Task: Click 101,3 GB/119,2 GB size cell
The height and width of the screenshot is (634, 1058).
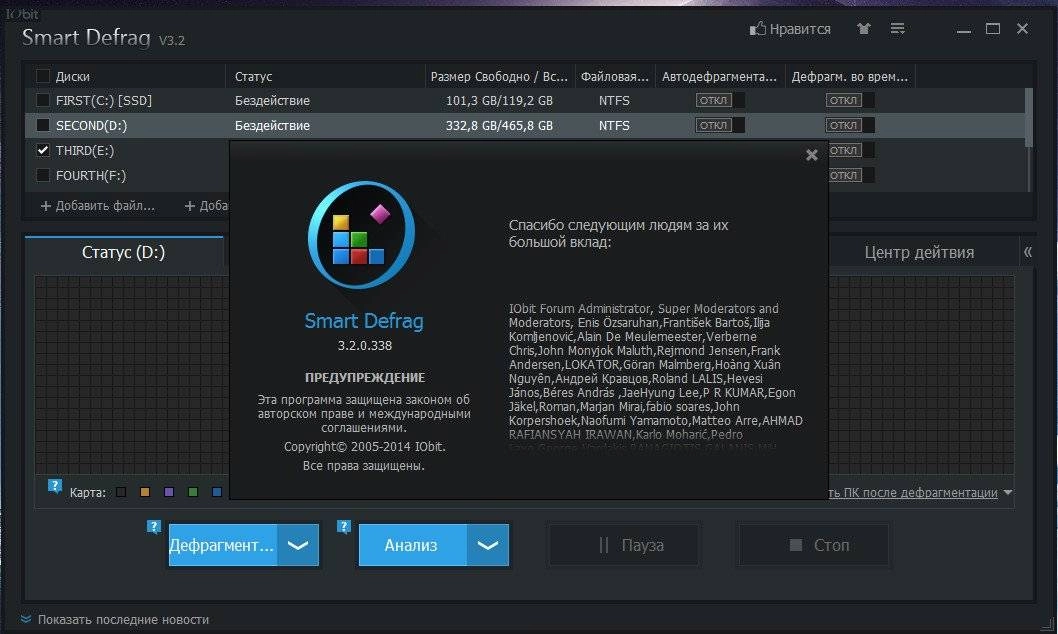Action: coord(499,100)
